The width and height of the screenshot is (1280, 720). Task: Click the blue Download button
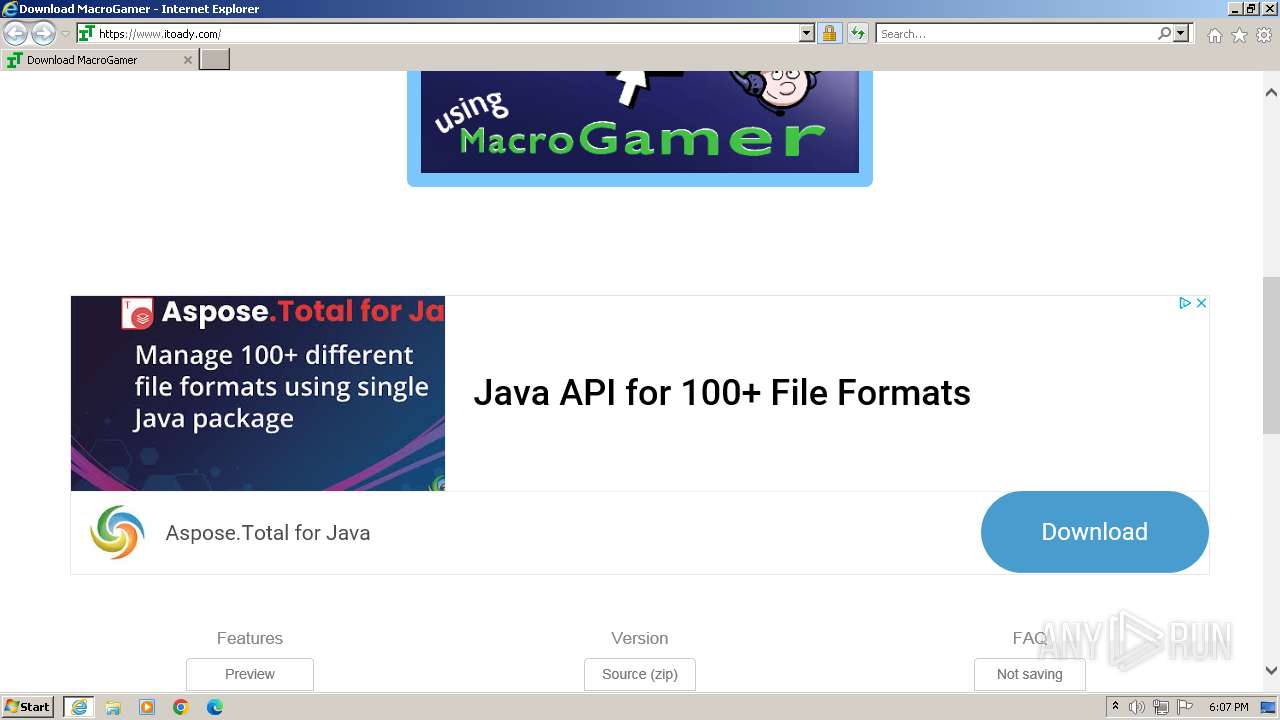coord(1094,532)
